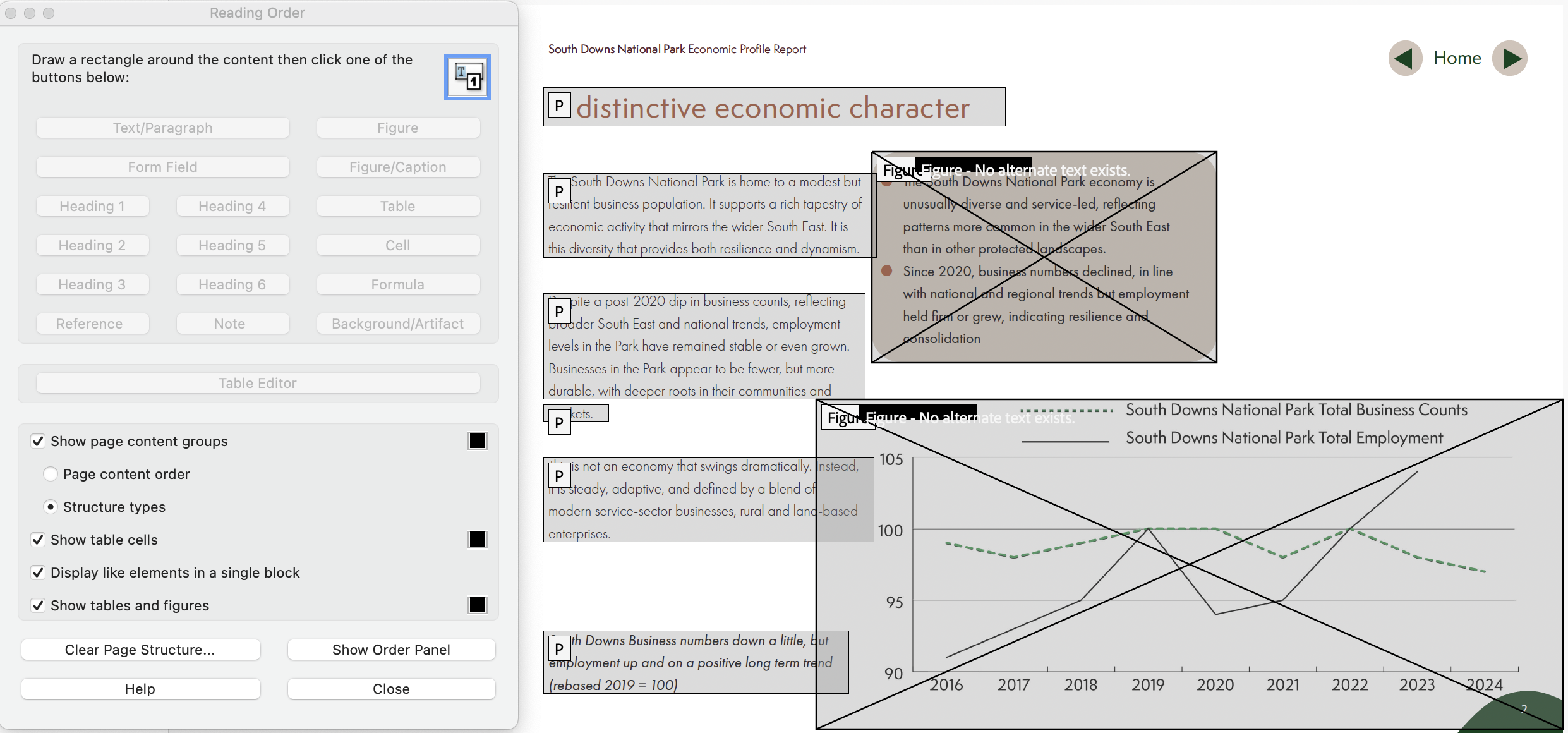Tag selection as Cell

coord(398,245)
